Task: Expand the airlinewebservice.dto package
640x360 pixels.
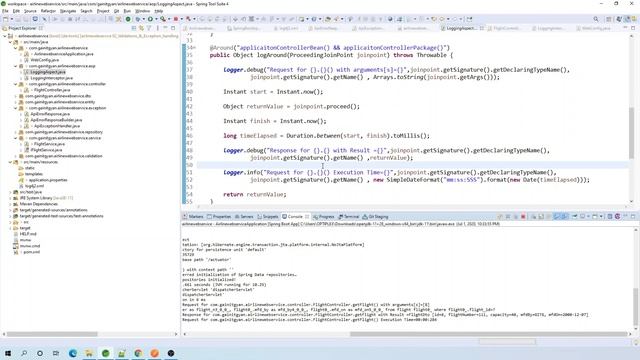Action: point(16,96)
